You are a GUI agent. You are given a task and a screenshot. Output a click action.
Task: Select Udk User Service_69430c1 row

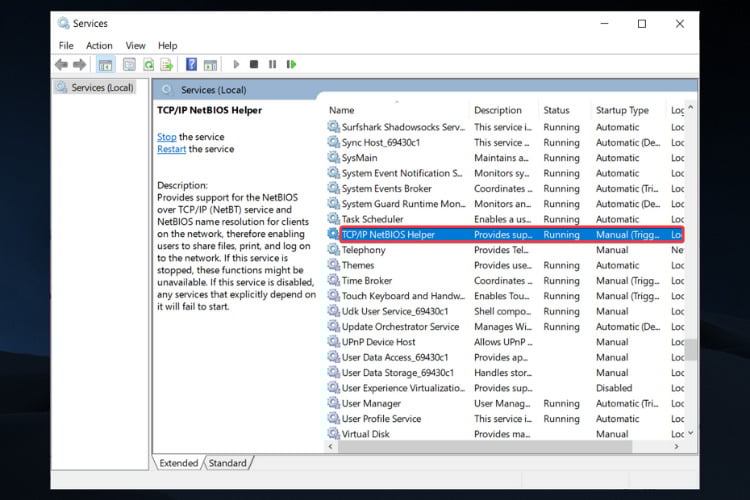(x=506, y=311)
